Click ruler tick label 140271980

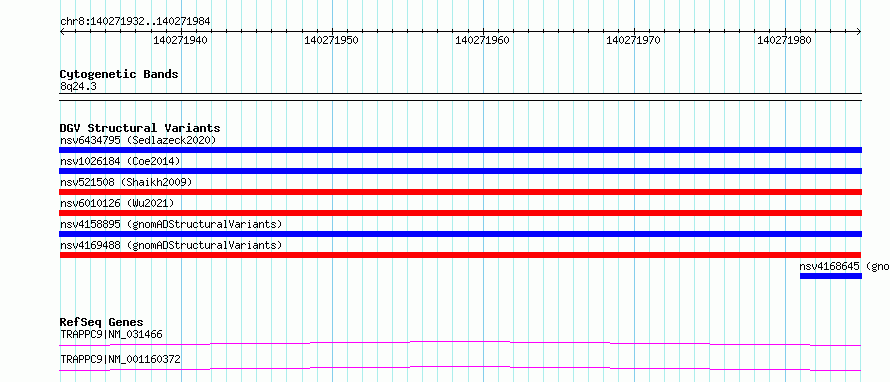[784, 41]
